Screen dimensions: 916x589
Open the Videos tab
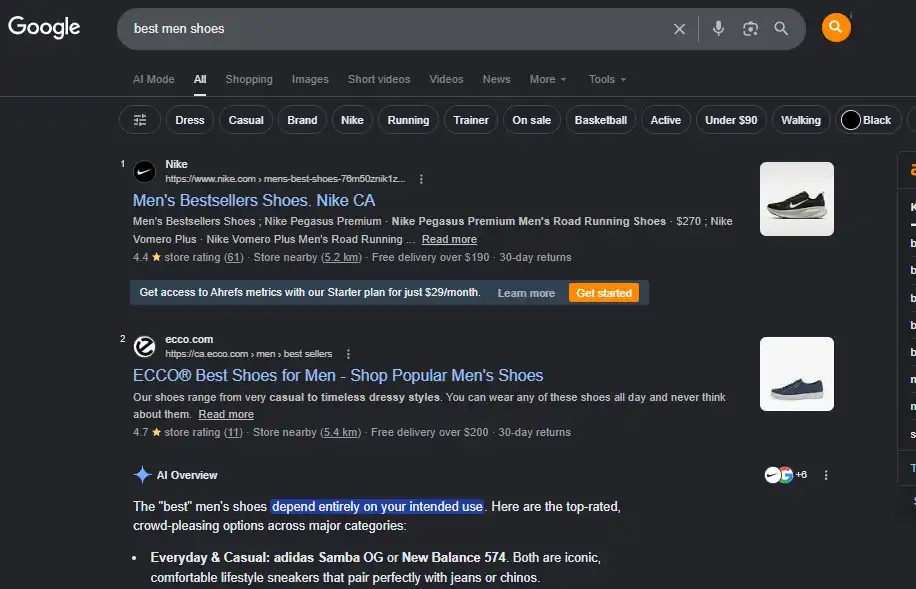click(x=446, y=79)
